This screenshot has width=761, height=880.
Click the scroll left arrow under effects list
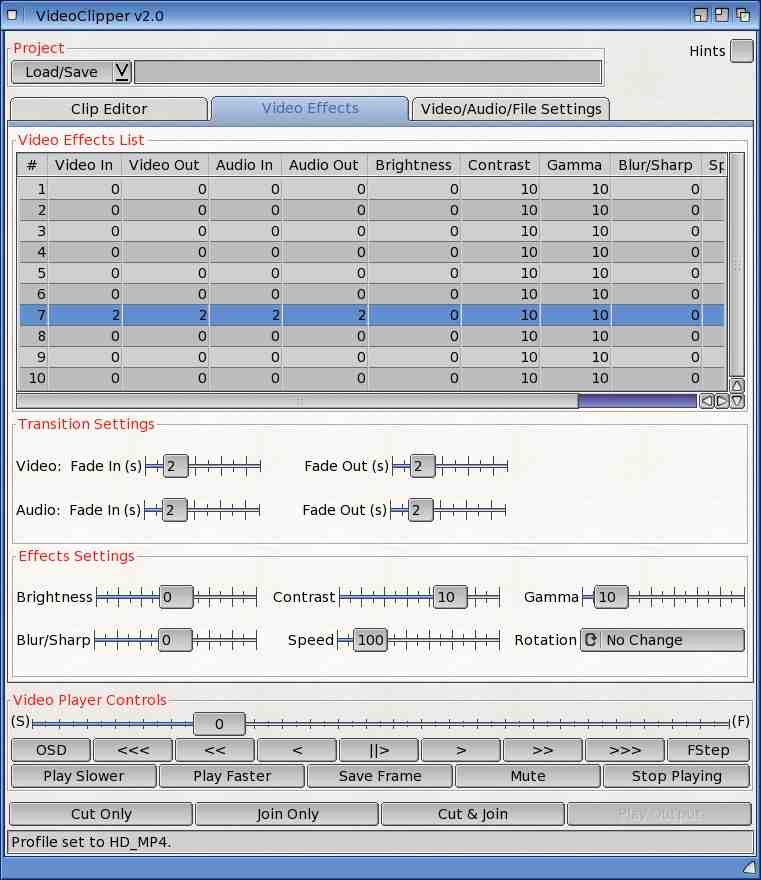(707, 401)
